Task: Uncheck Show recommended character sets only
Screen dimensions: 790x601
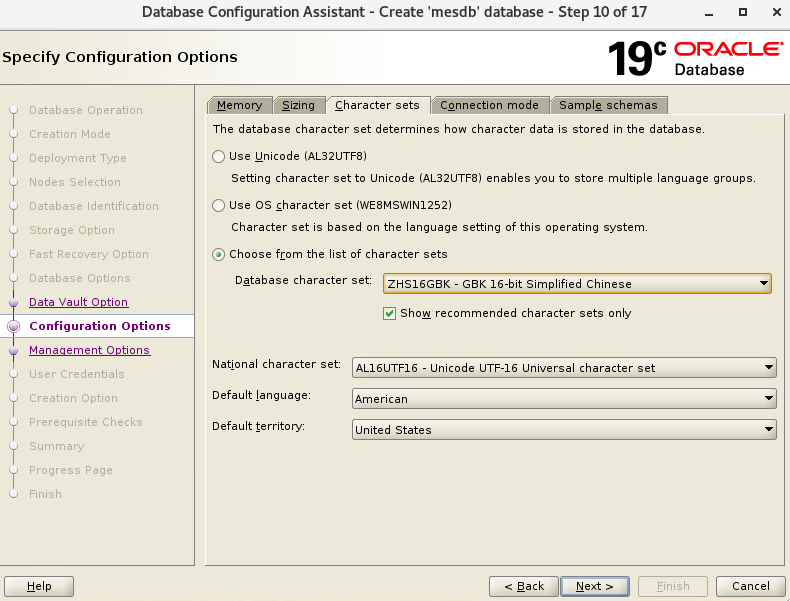Action: [390, 313]
